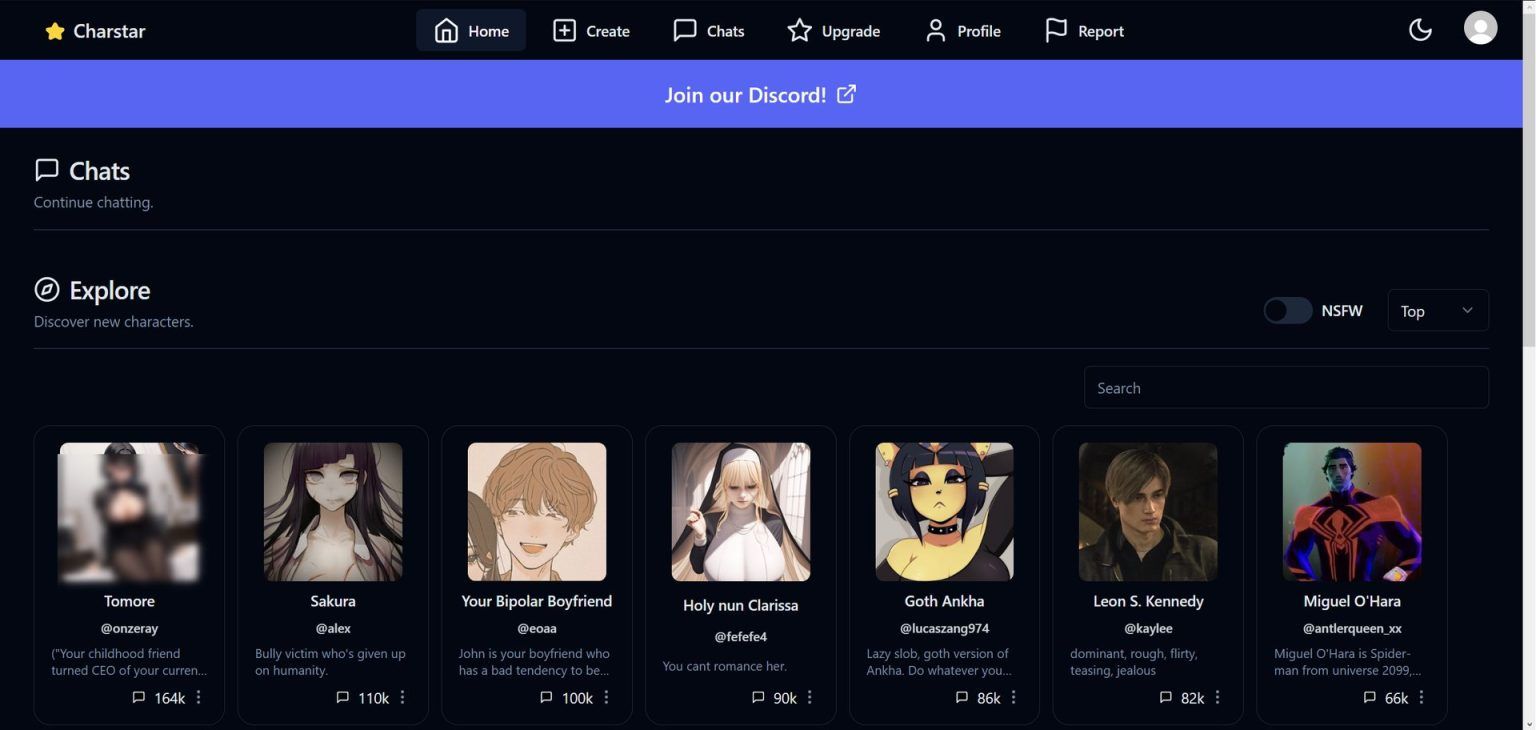
Task: Click the Explore compass icon
Action: tap(45, 289)
